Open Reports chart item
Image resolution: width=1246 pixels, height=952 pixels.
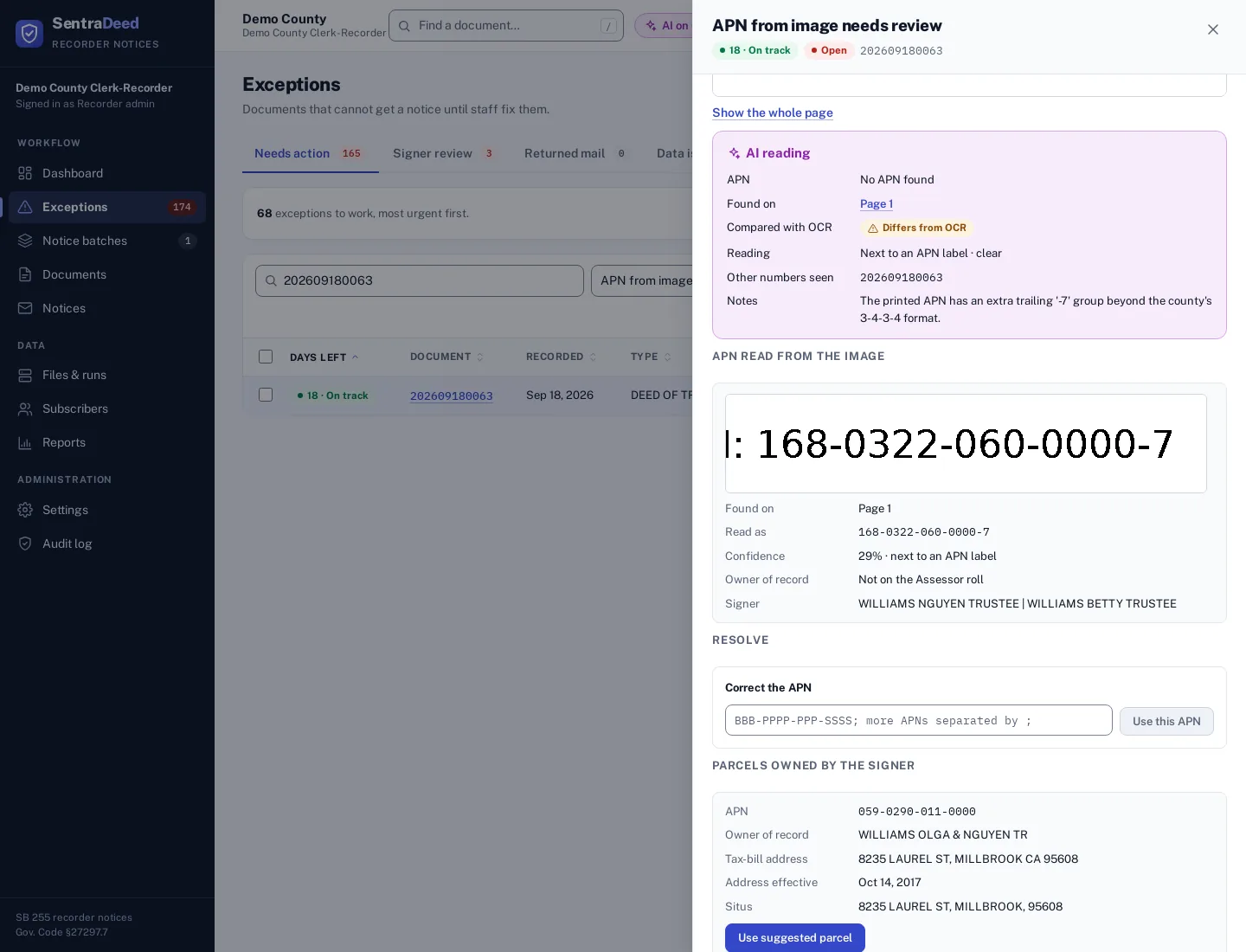107,442
